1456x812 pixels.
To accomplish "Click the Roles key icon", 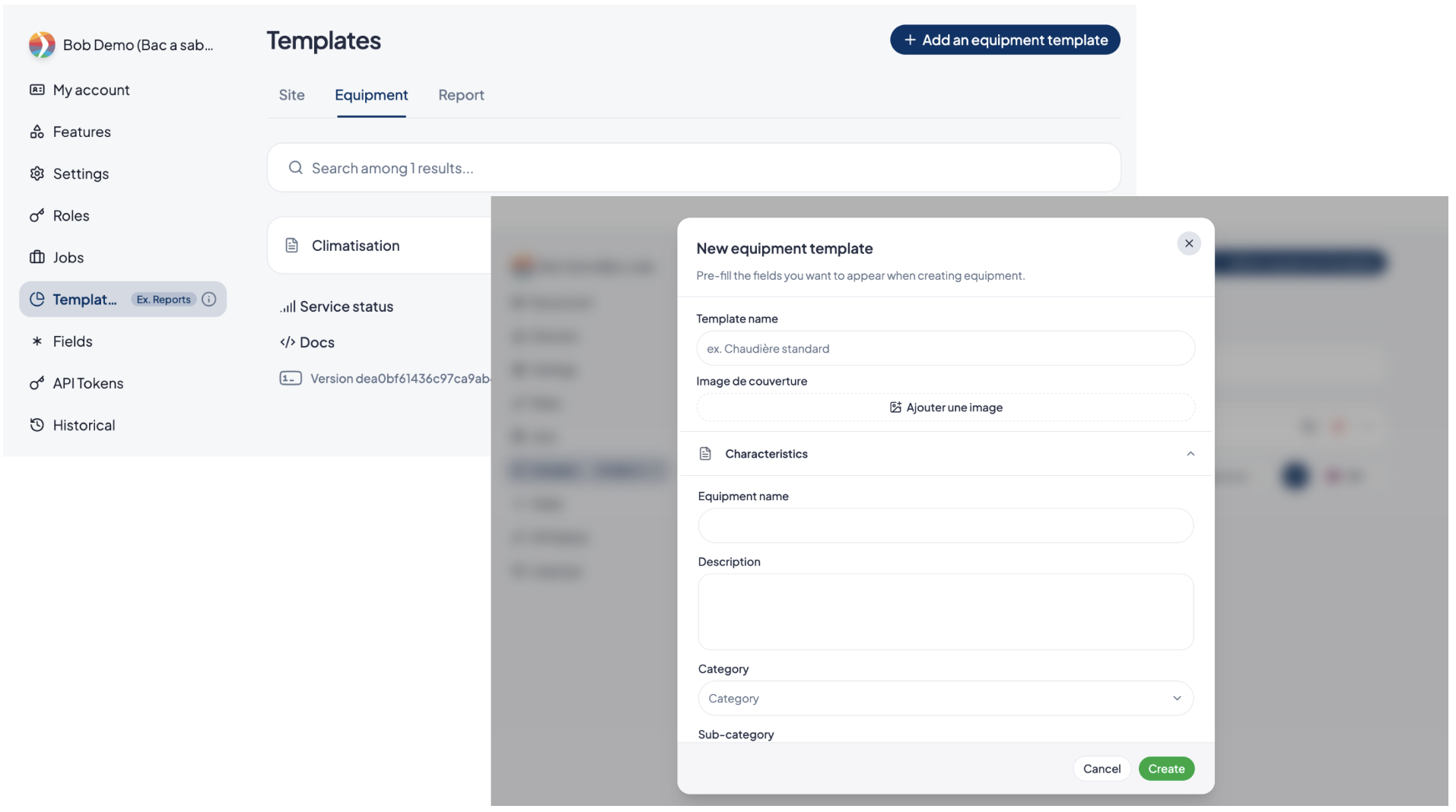I will pyautogui.click(x=37, y=215).
